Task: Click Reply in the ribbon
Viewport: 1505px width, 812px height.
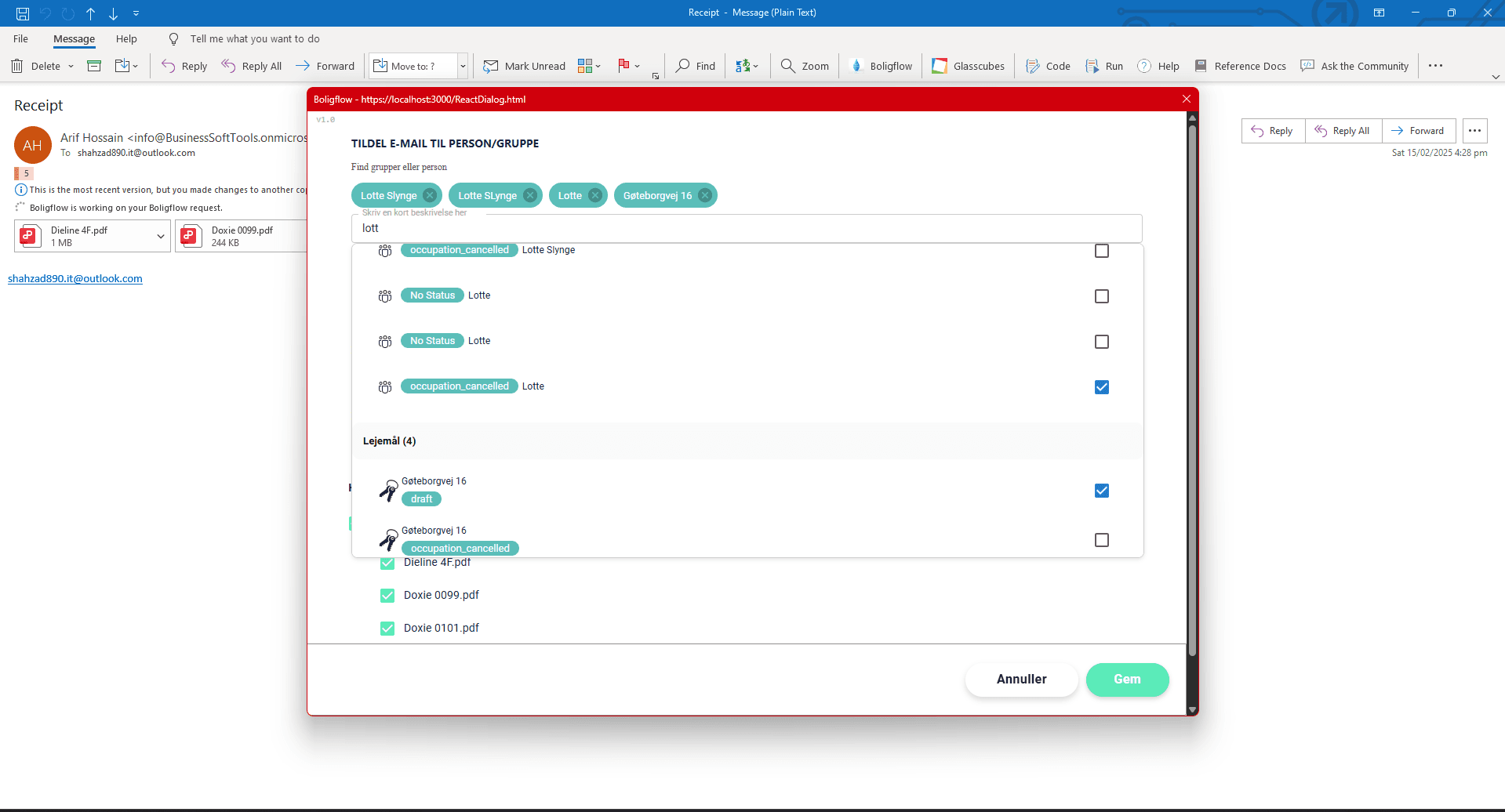Action: 184,66
